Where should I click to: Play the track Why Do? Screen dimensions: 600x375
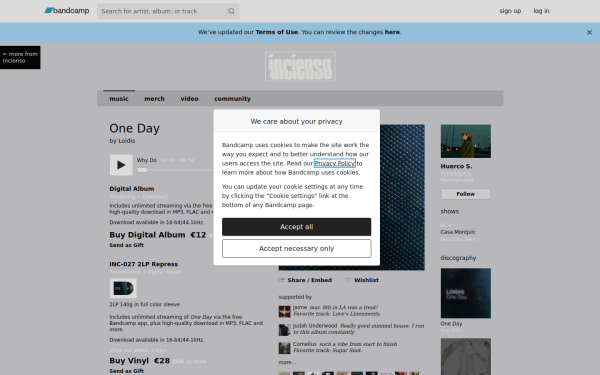point(121,165)
